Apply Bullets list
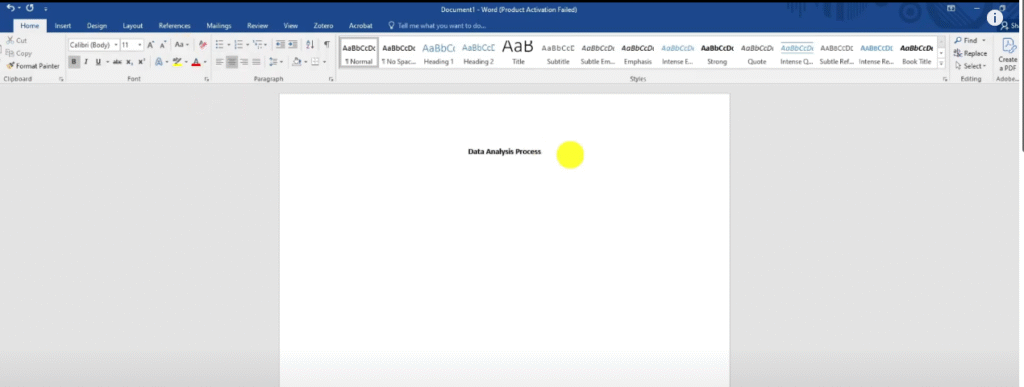This screenshot has width=1024, height=387. click(x=219, y=44)
